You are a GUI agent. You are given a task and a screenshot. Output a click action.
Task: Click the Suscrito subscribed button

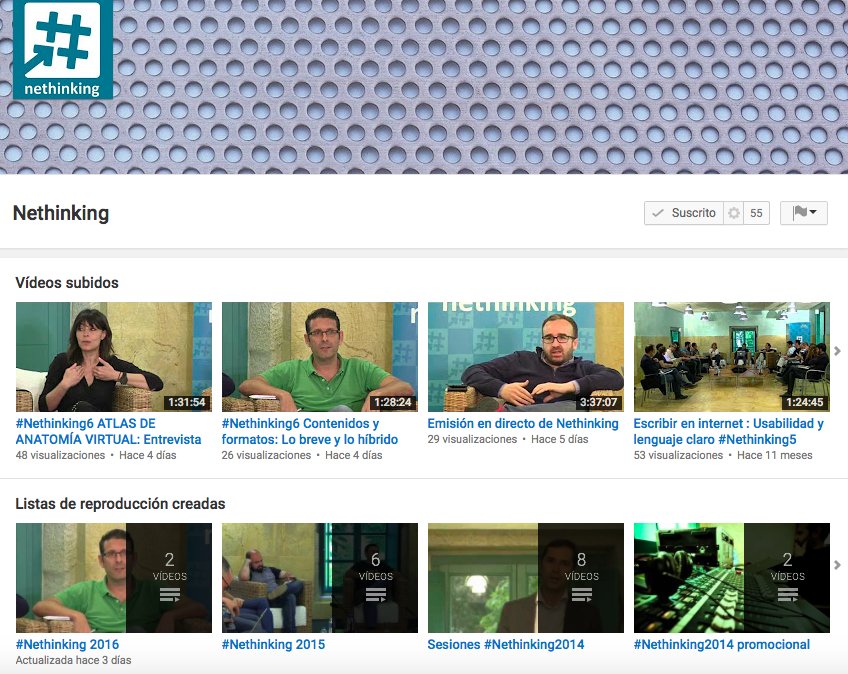coord(684,213)
